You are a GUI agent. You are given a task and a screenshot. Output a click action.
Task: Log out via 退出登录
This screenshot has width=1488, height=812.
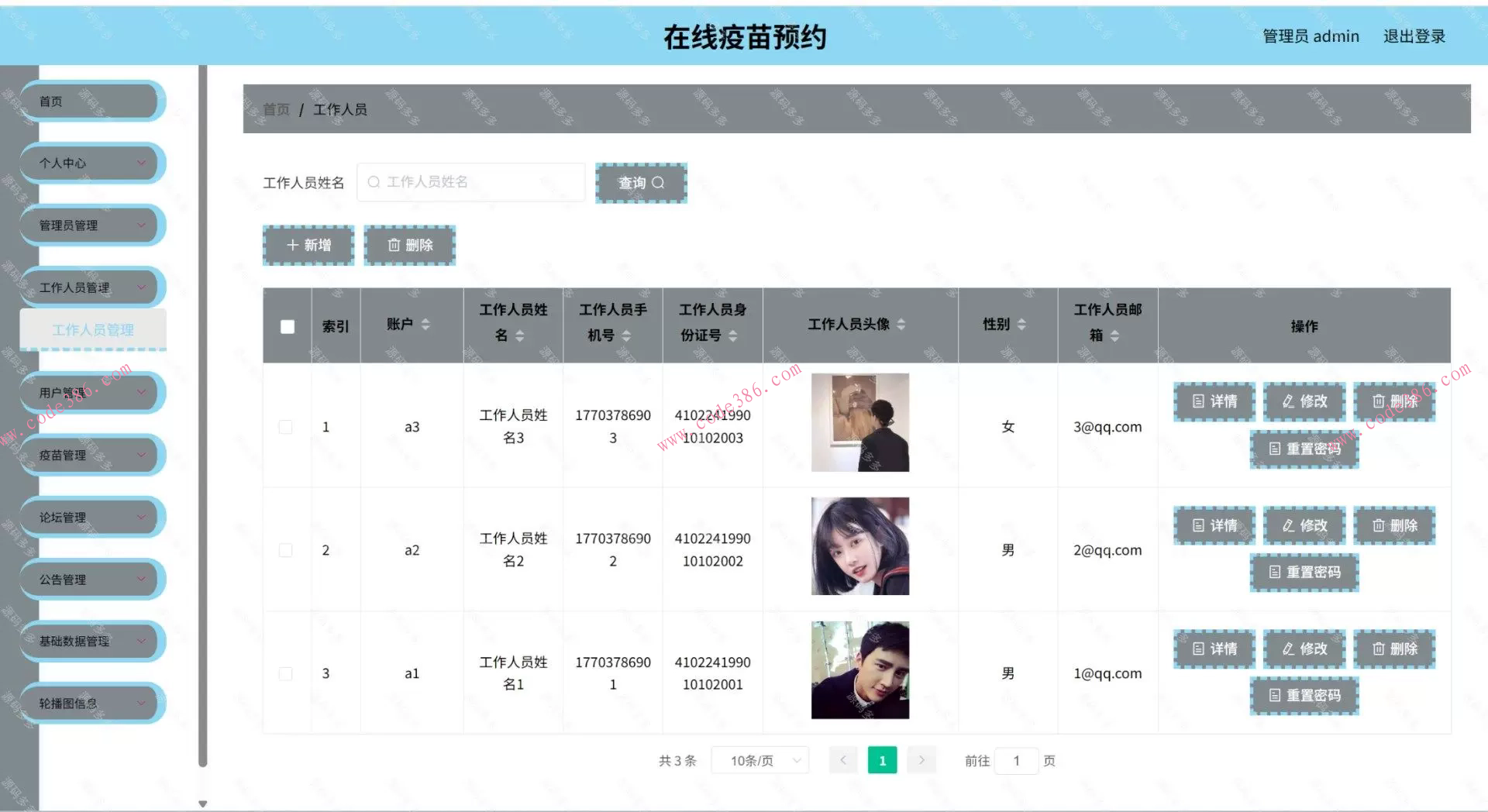click(1414, 36)
